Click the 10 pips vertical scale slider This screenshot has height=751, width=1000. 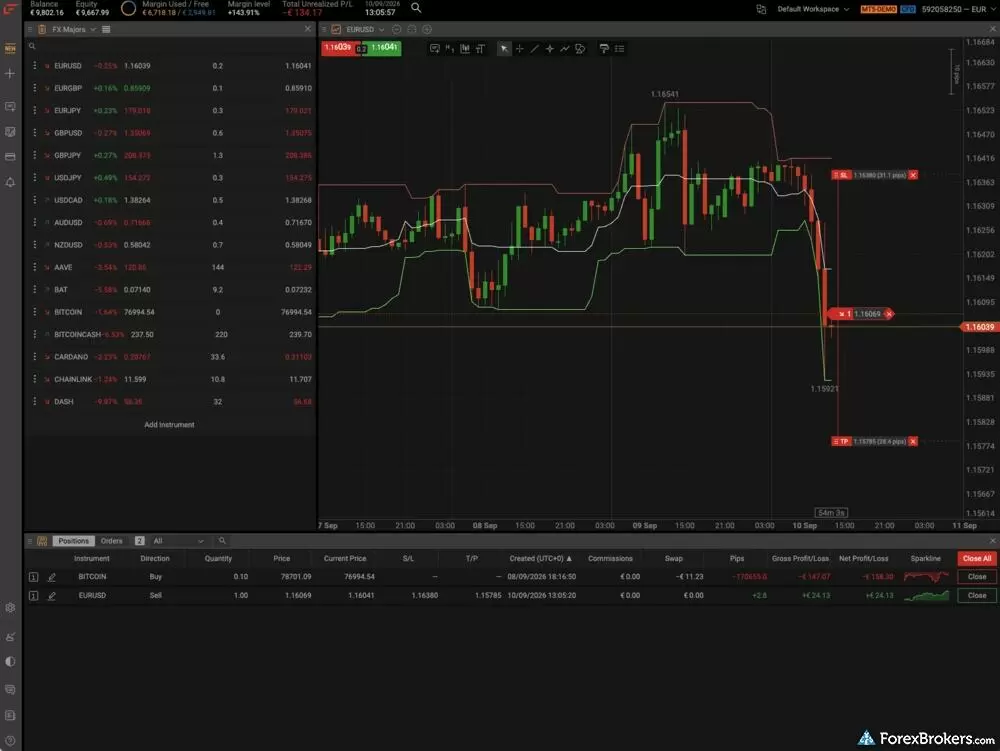(x=952, y=71)
